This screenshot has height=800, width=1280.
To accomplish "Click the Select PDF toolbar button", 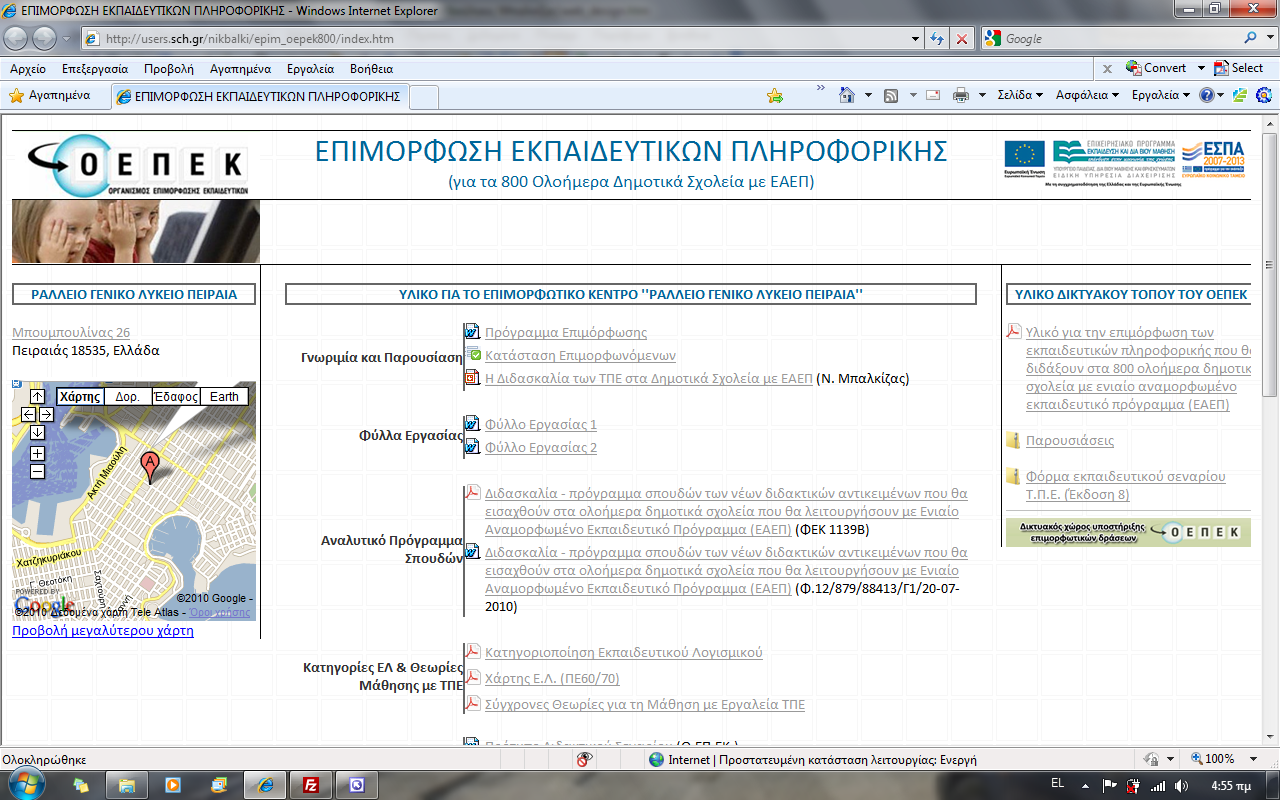I will point(1239,68).
